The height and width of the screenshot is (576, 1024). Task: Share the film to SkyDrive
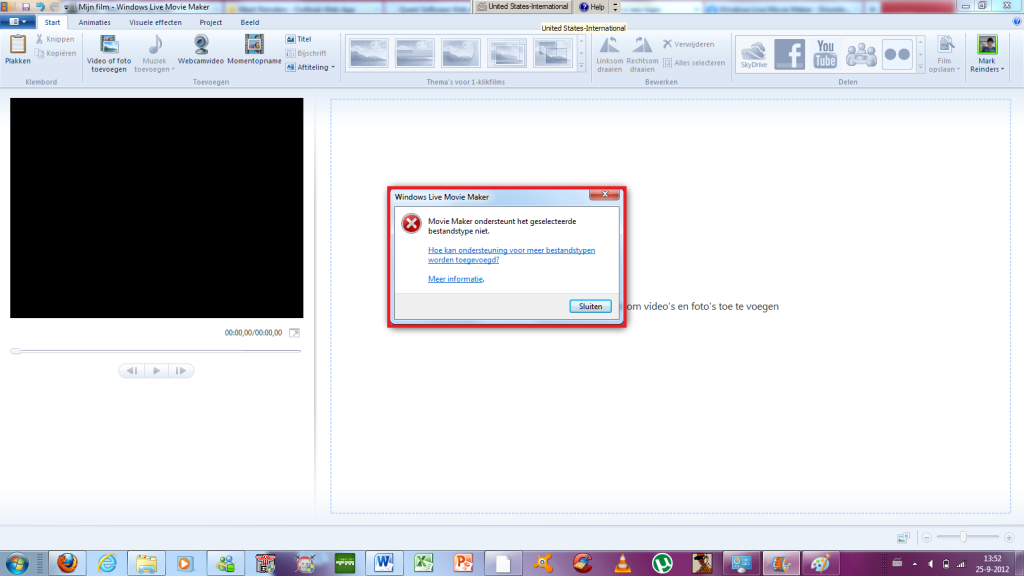754,54
